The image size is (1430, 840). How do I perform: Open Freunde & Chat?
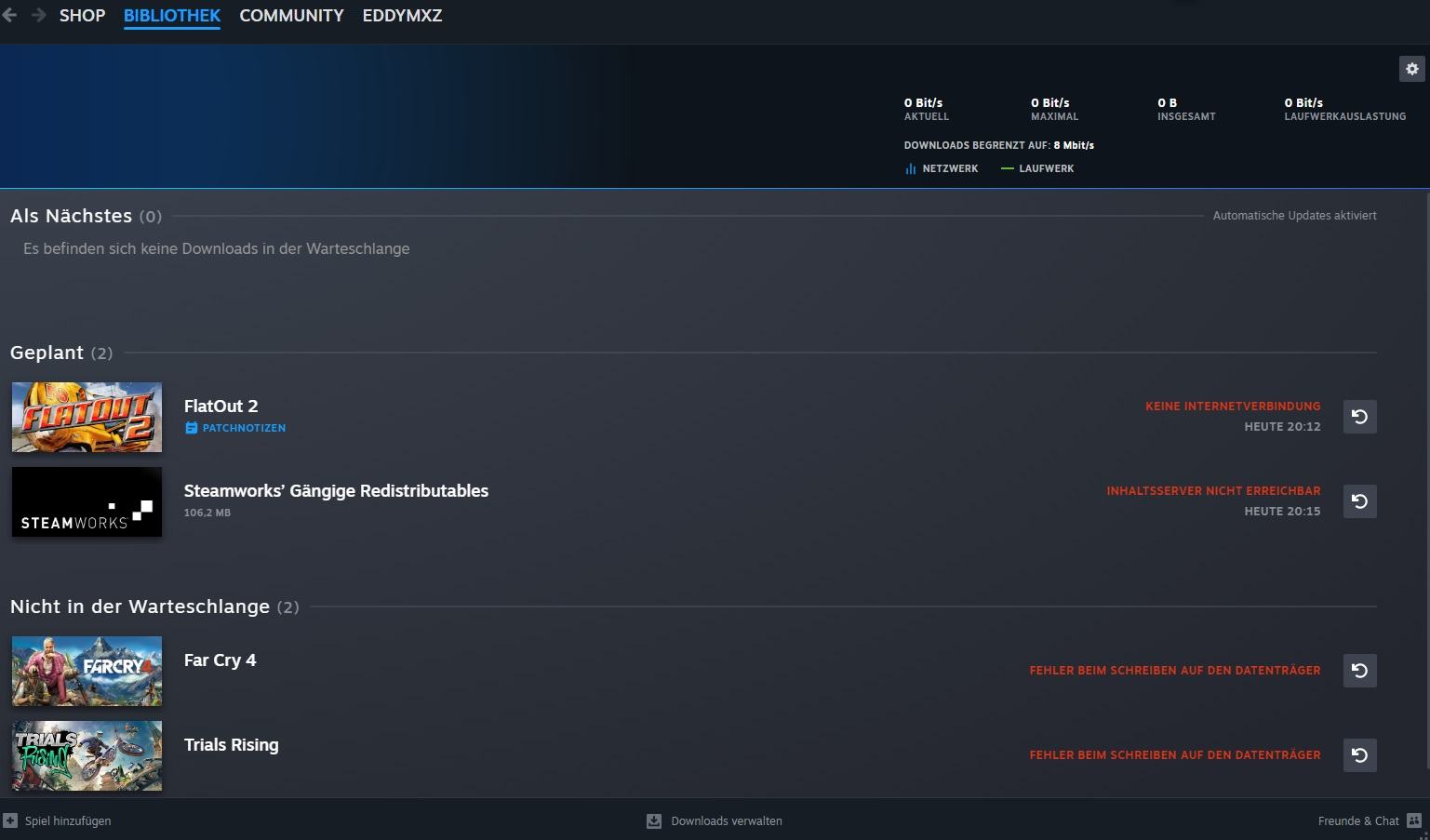pos(1358,820)
